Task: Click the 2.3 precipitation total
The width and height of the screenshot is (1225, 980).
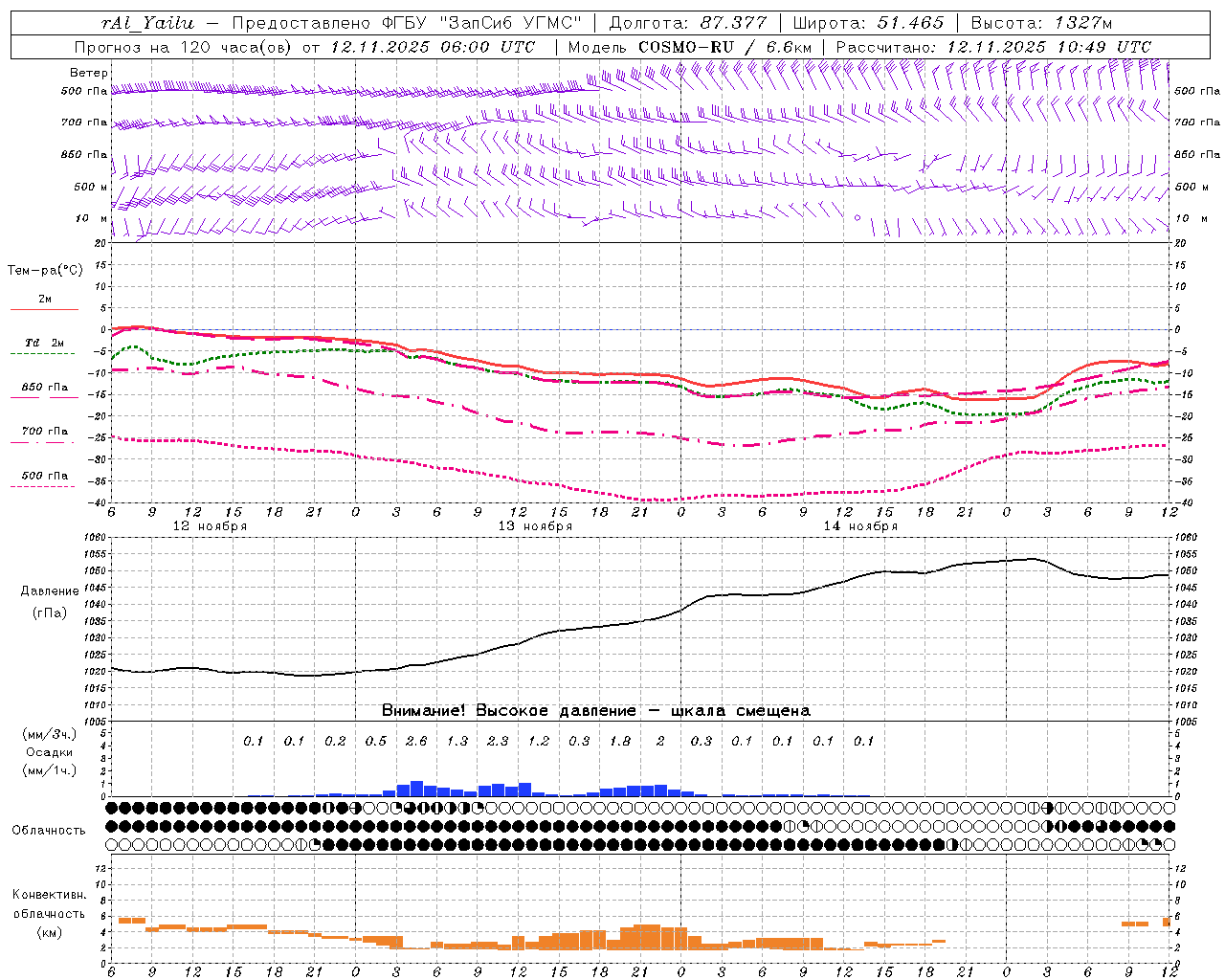Action: (x=498, y=741)
